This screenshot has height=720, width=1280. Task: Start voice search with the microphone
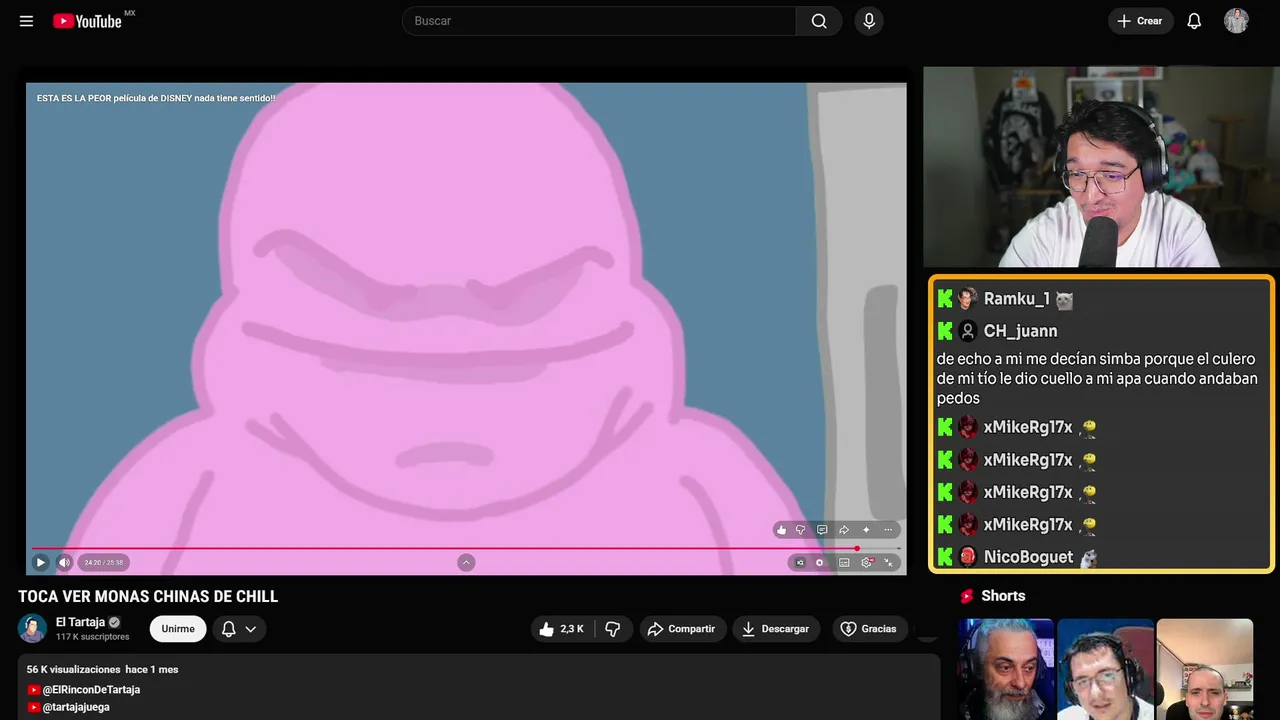pyautogui.click(x=869, y=21)
